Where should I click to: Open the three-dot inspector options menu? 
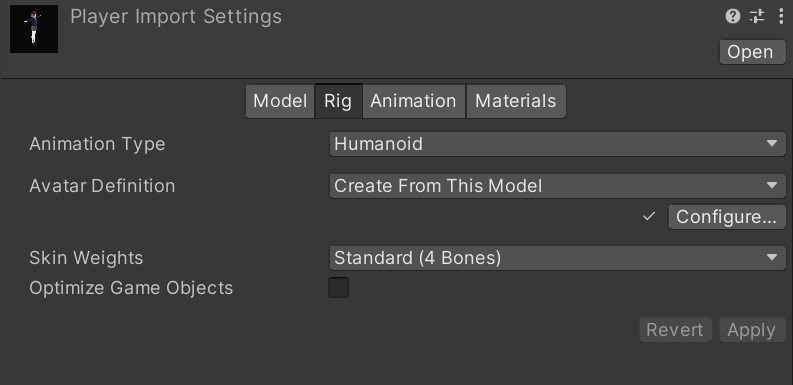[x=781, y=16]
